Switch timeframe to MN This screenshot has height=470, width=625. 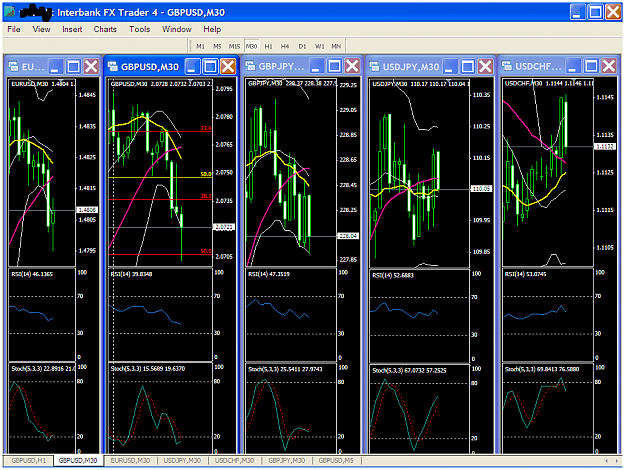pyautogui.click(x=336, y=46)
